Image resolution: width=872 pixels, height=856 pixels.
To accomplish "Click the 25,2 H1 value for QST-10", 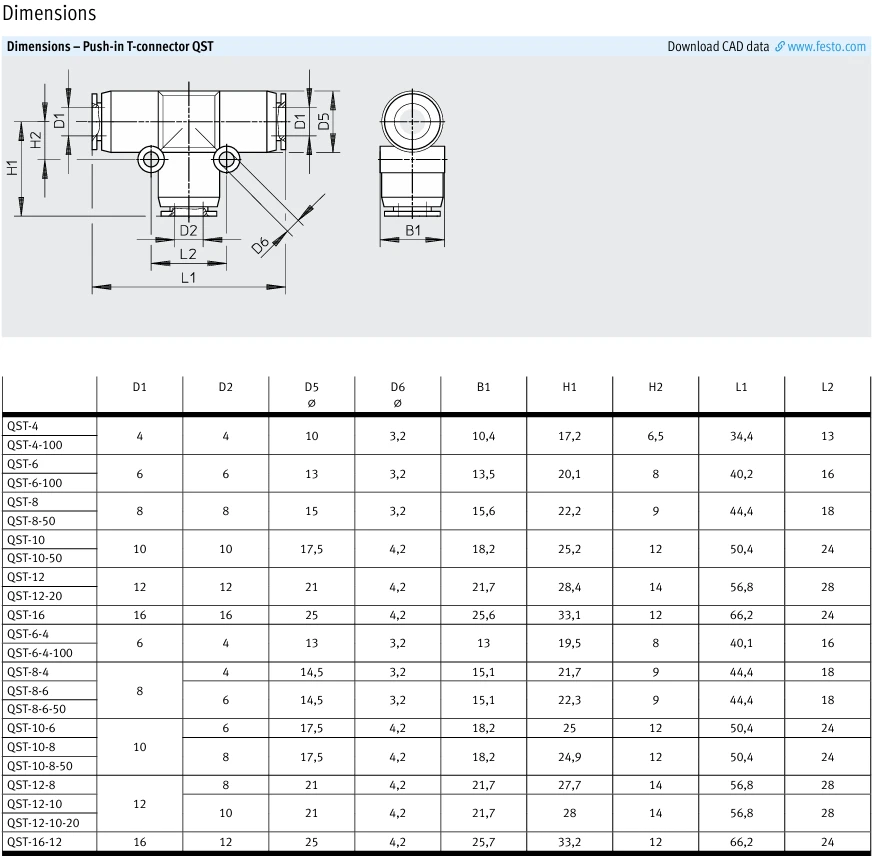I will click(x=569, y=549).
